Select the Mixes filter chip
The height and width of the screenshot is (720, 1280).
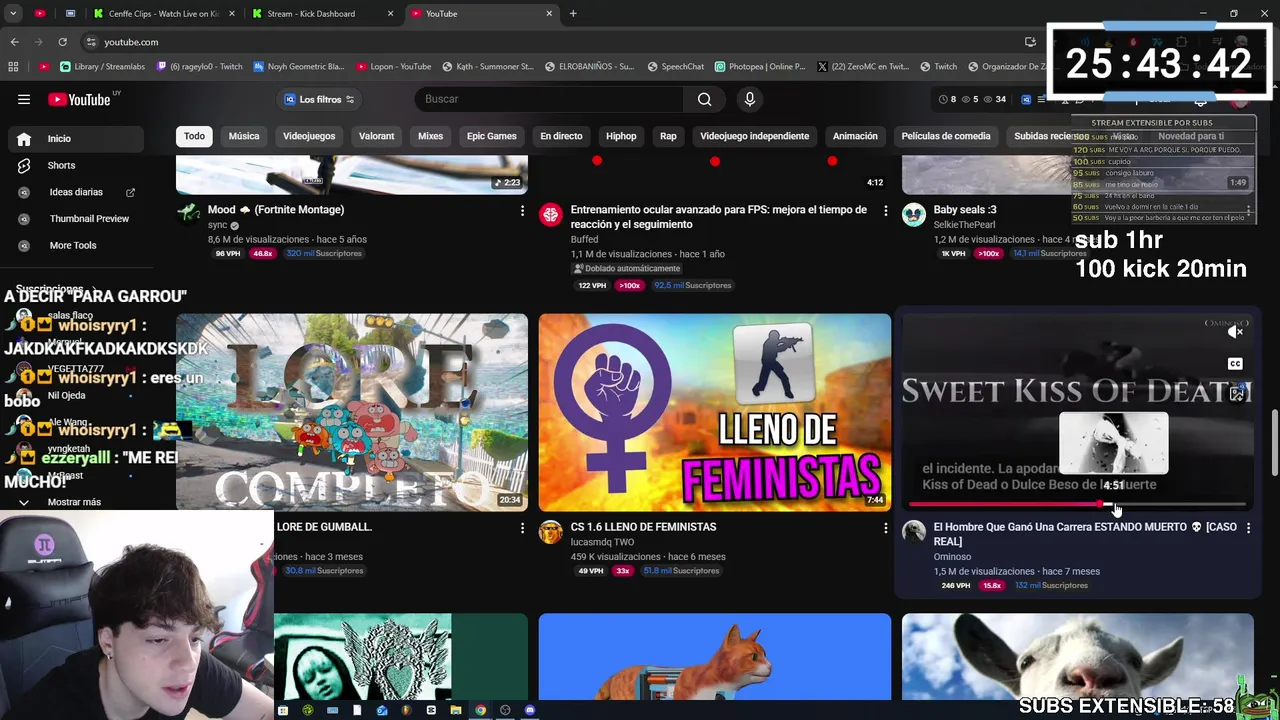pos(430,136)
